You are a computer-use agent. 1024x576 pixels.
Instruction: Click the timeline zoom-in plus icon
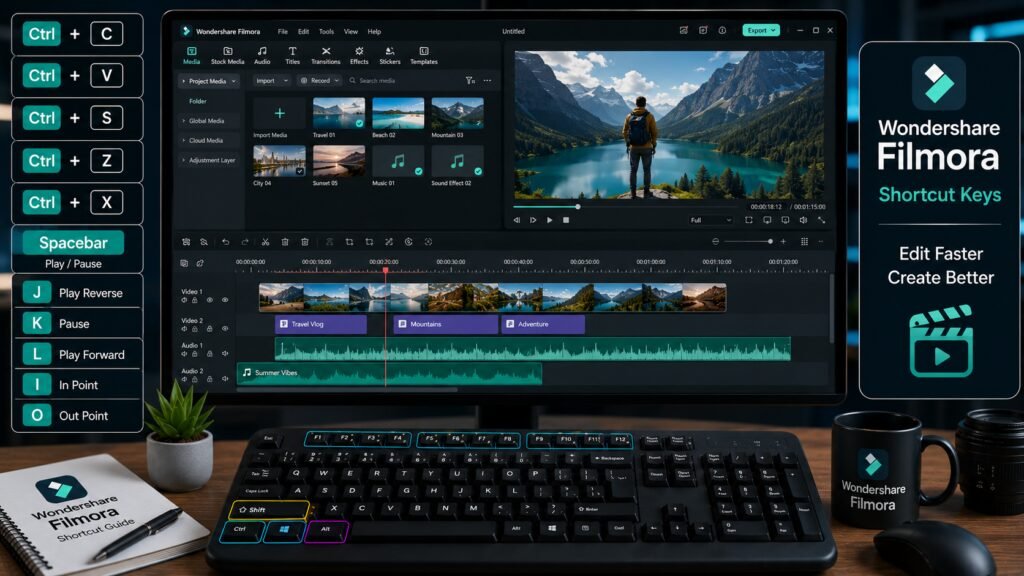783,242
